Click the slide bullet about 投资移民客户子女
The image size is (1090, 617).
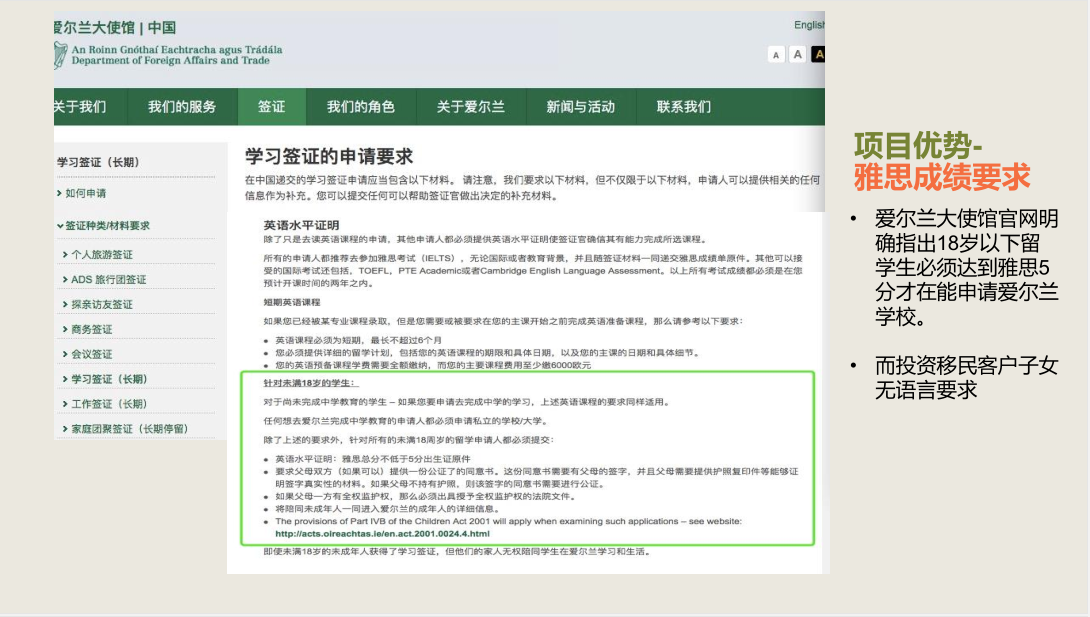966,378
